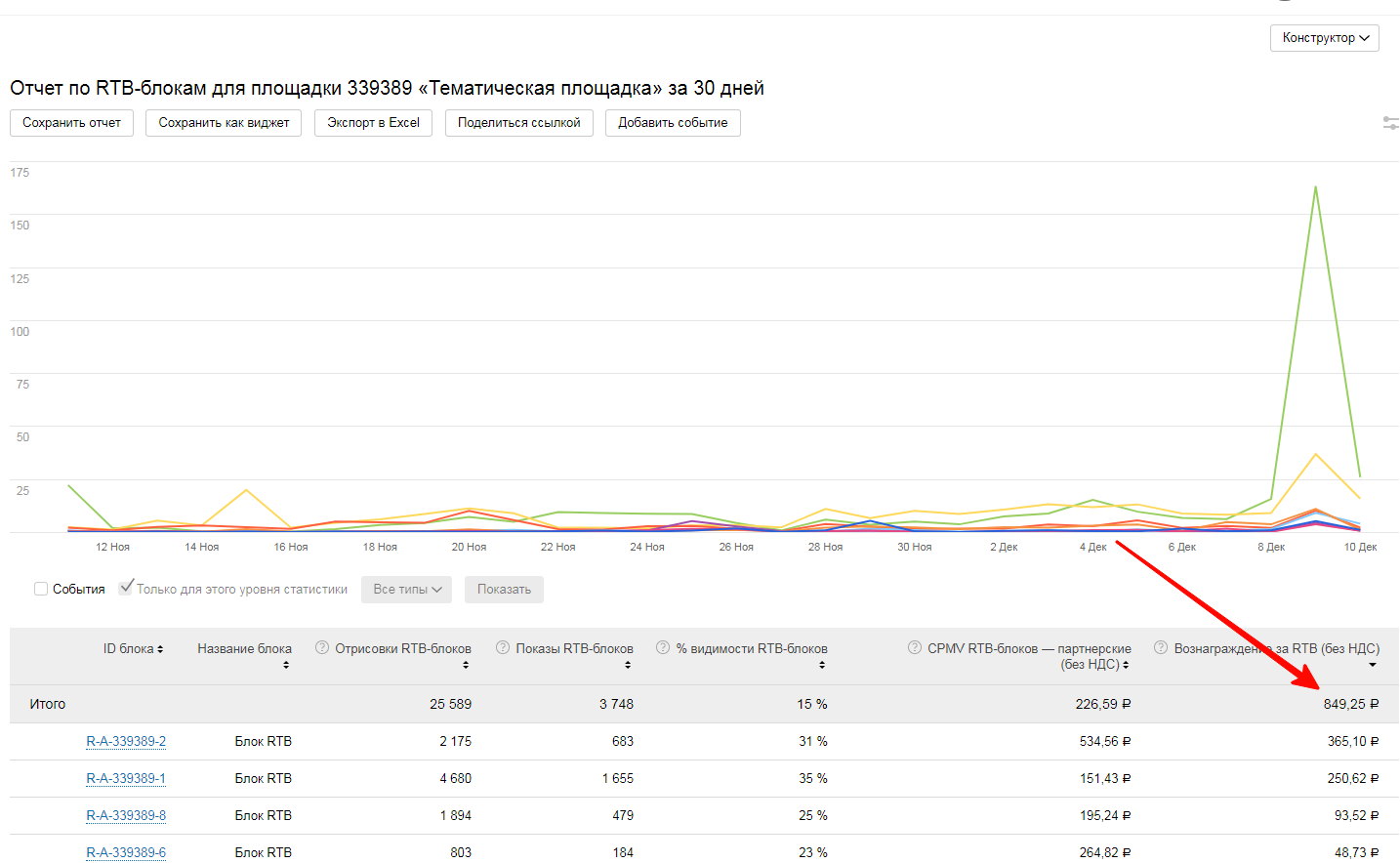Click sort arrows under % видимости RTB-блоков
Viewport: 1400px width, 863px height.
coord(822,665)
